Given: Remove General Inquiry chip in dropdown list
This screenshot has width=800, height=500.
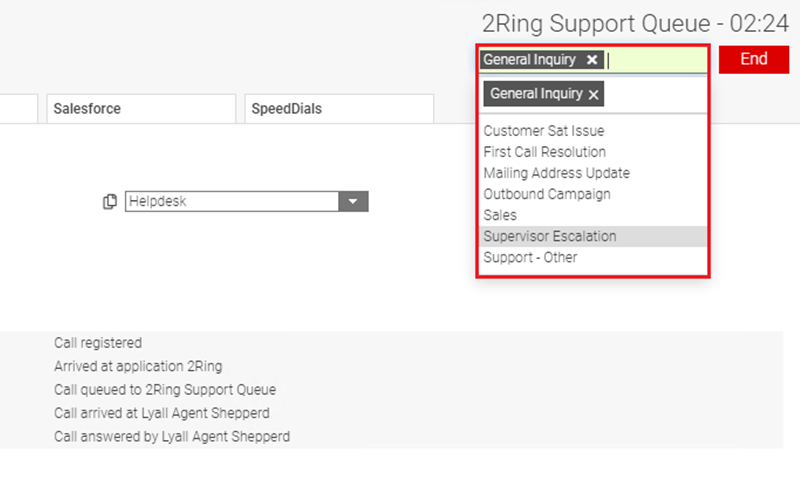Looking at the screenshot, I should pyautogui.click(x=593, y=94).
